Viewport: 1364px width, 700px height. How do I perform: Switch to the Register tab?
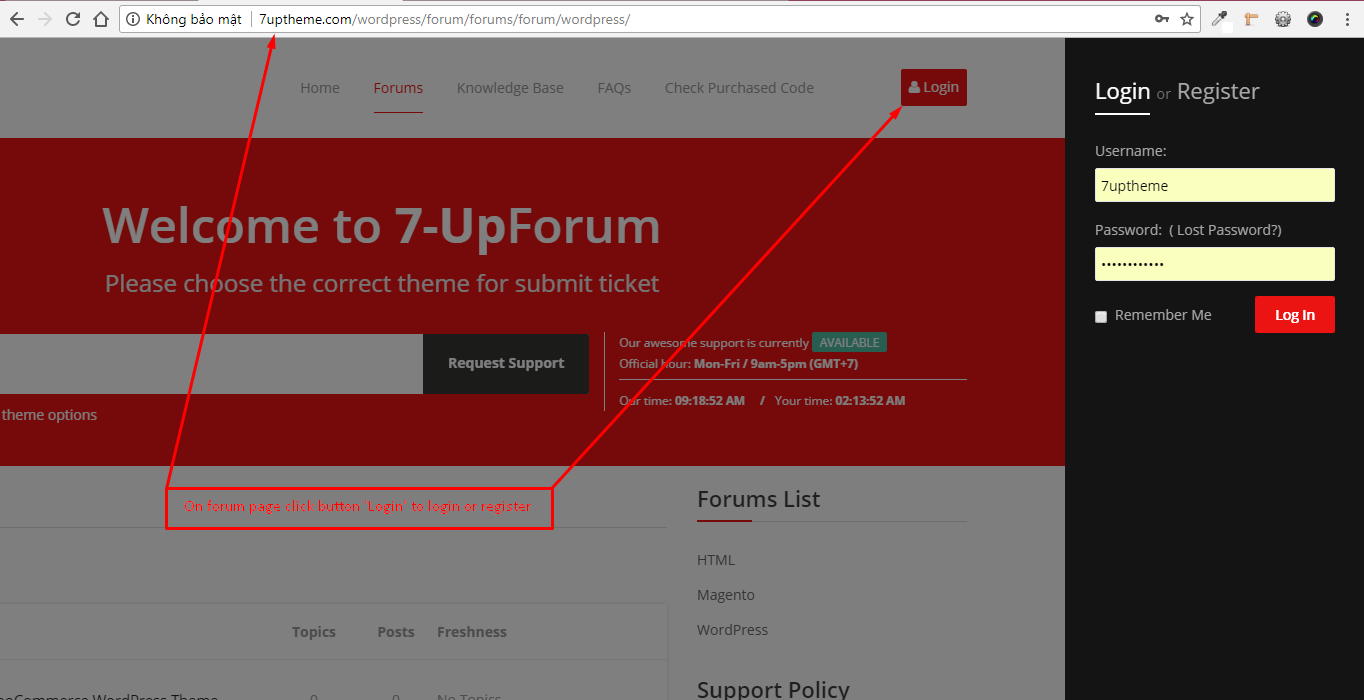1217,92
